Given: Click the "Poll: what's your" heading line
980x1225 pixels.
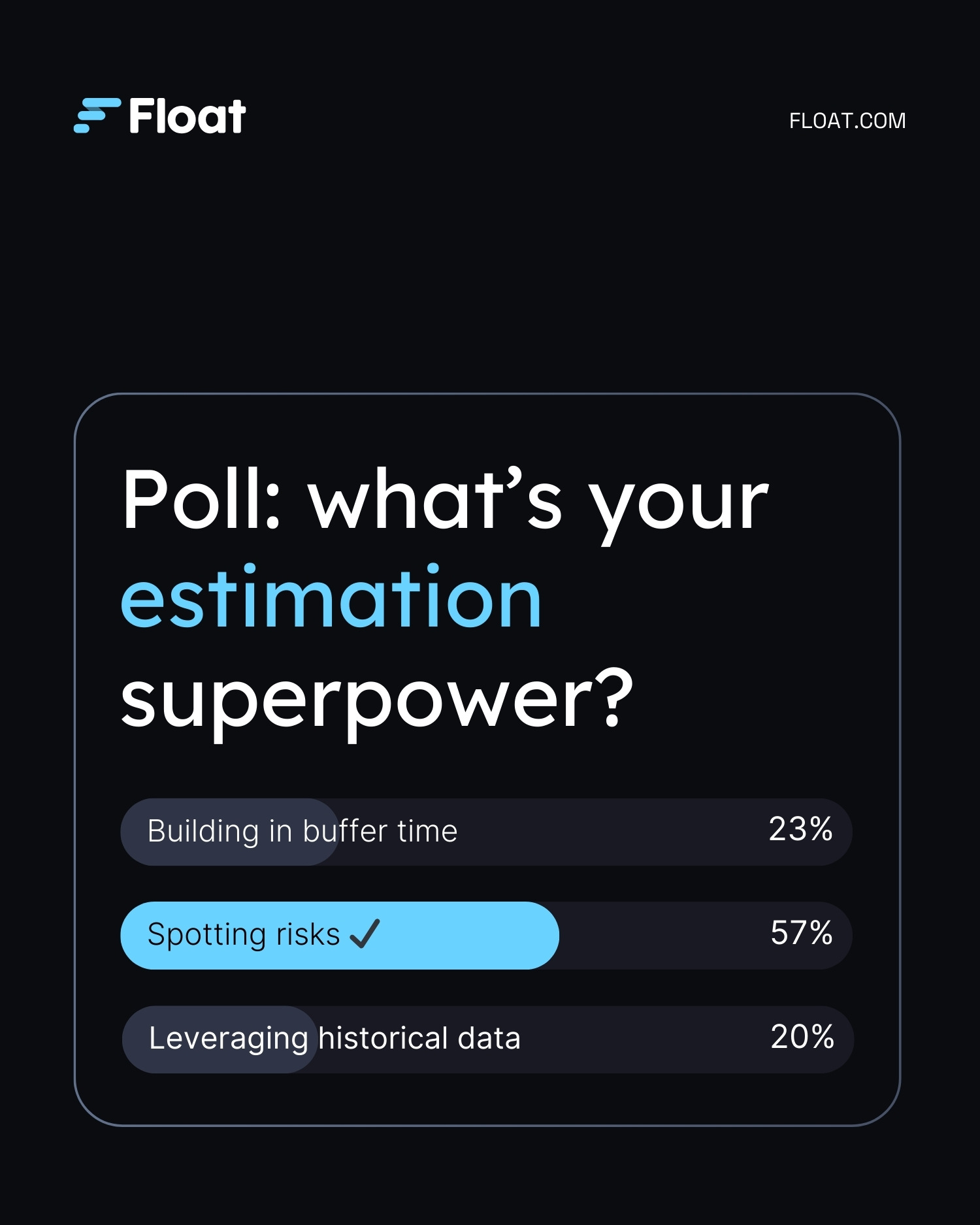Looking at the screenshot, I should pos(444,500).
